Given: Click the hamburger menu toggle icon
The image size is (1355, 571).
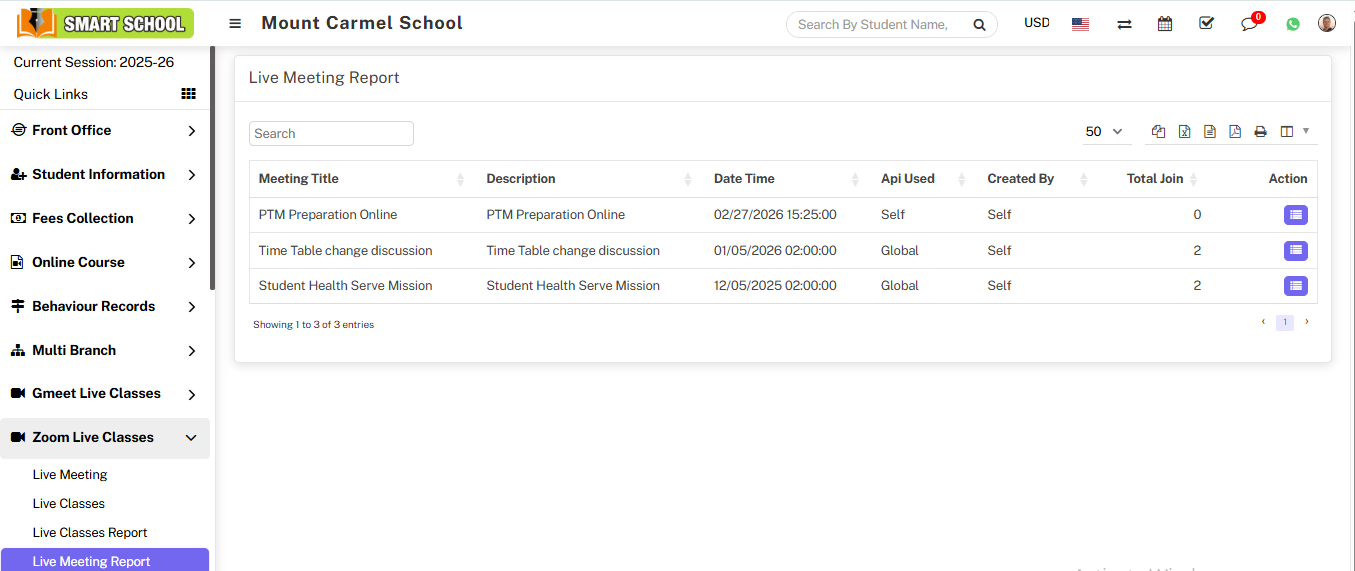Looking at the screenshot, I should pos(235,24).
